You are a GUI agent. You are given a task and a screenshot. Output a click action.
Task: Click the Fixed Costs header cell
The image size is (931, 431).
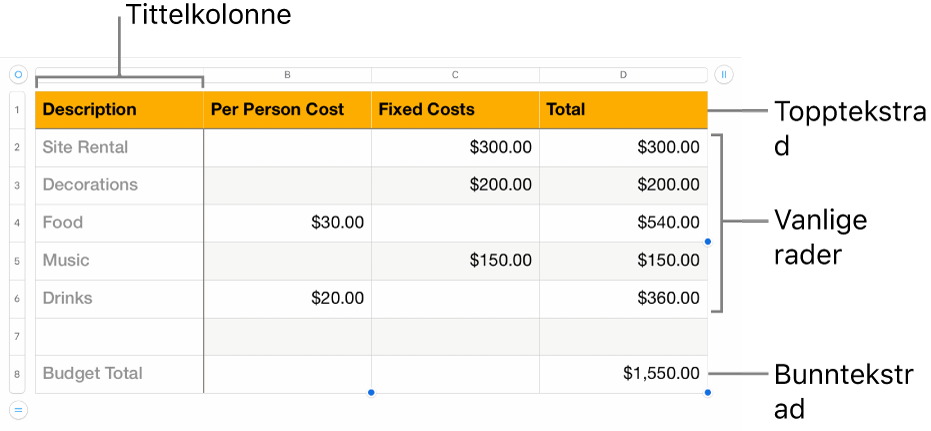click(x=455, y=110)
